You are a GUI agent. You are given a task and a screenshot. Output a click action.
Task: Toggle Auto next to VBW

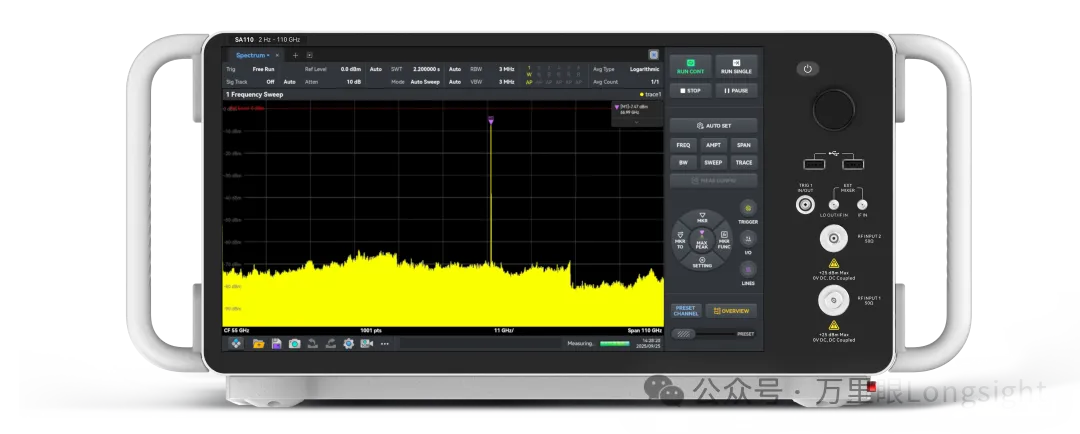(x=455, y=82)
